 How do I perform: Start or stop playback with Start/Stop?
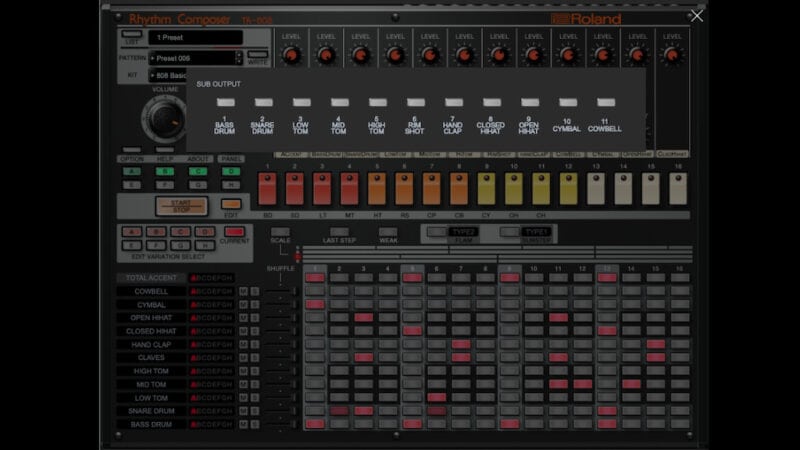(182, 206)
